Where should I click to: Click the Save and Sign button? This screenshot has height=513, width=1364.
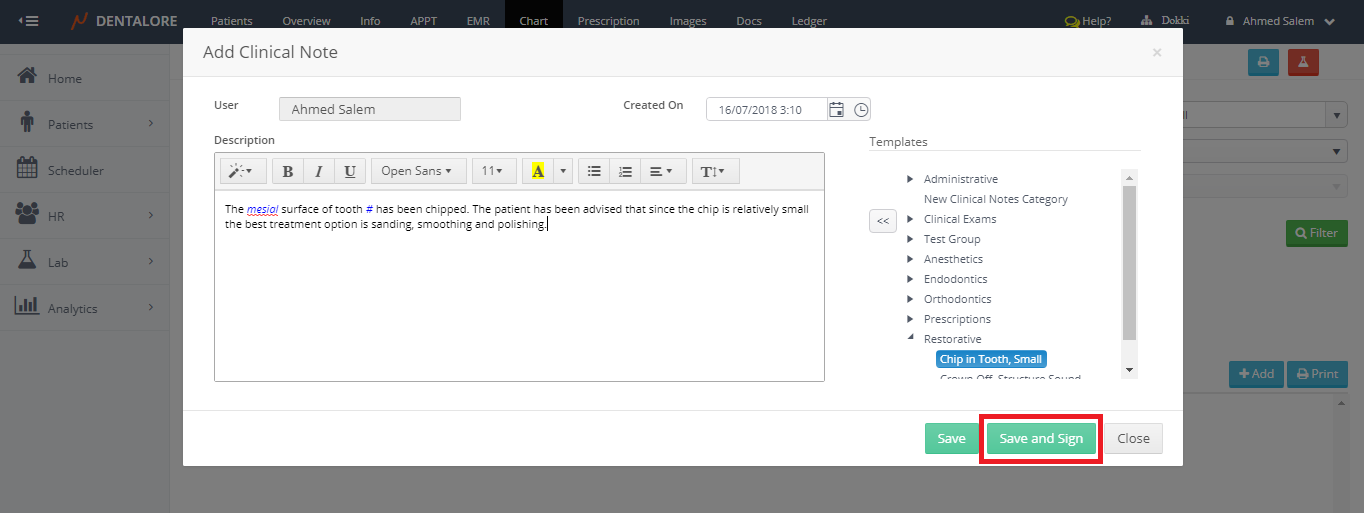coord(1041,438)
